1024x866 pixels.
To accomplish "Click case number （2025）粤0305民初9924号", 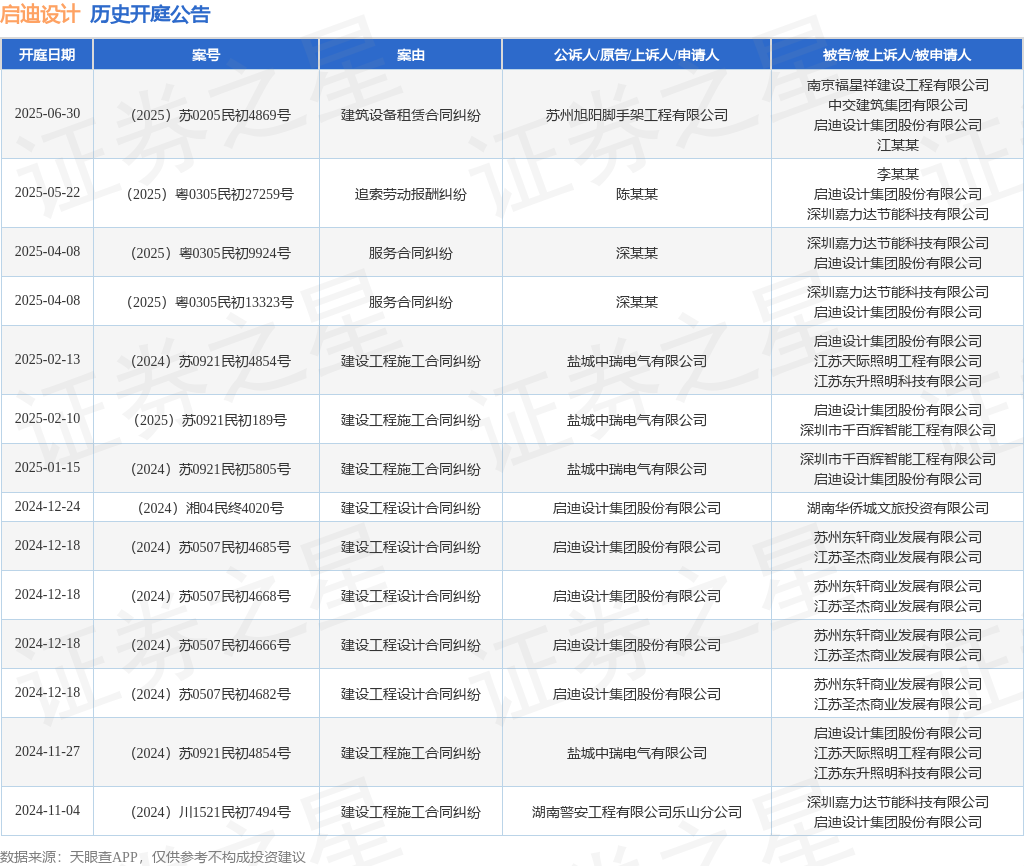I will pos(210,253).
